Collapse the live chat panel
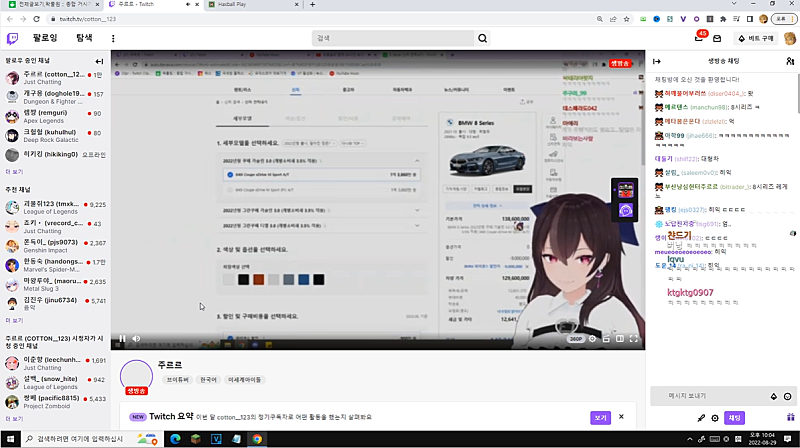The image size is (800, 448). 657,61
